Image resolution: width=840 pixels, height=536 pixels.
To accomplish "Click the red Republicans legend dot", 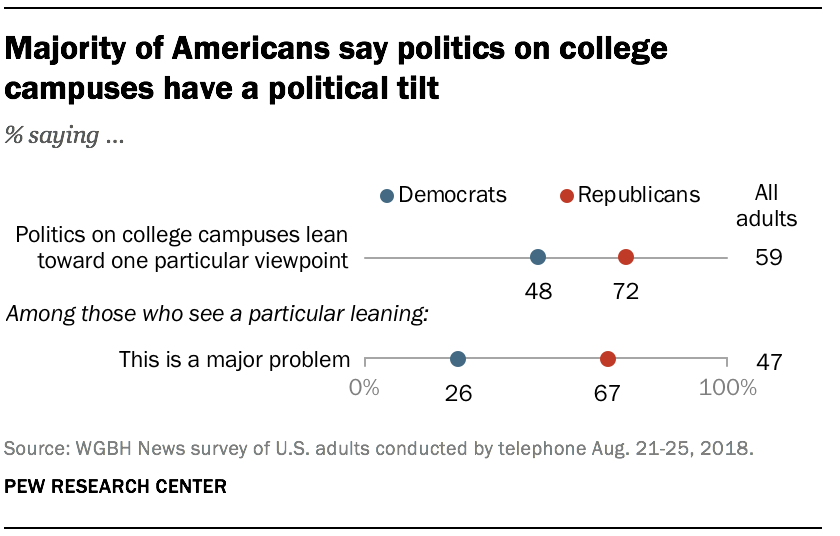I will tap(566, 196).
